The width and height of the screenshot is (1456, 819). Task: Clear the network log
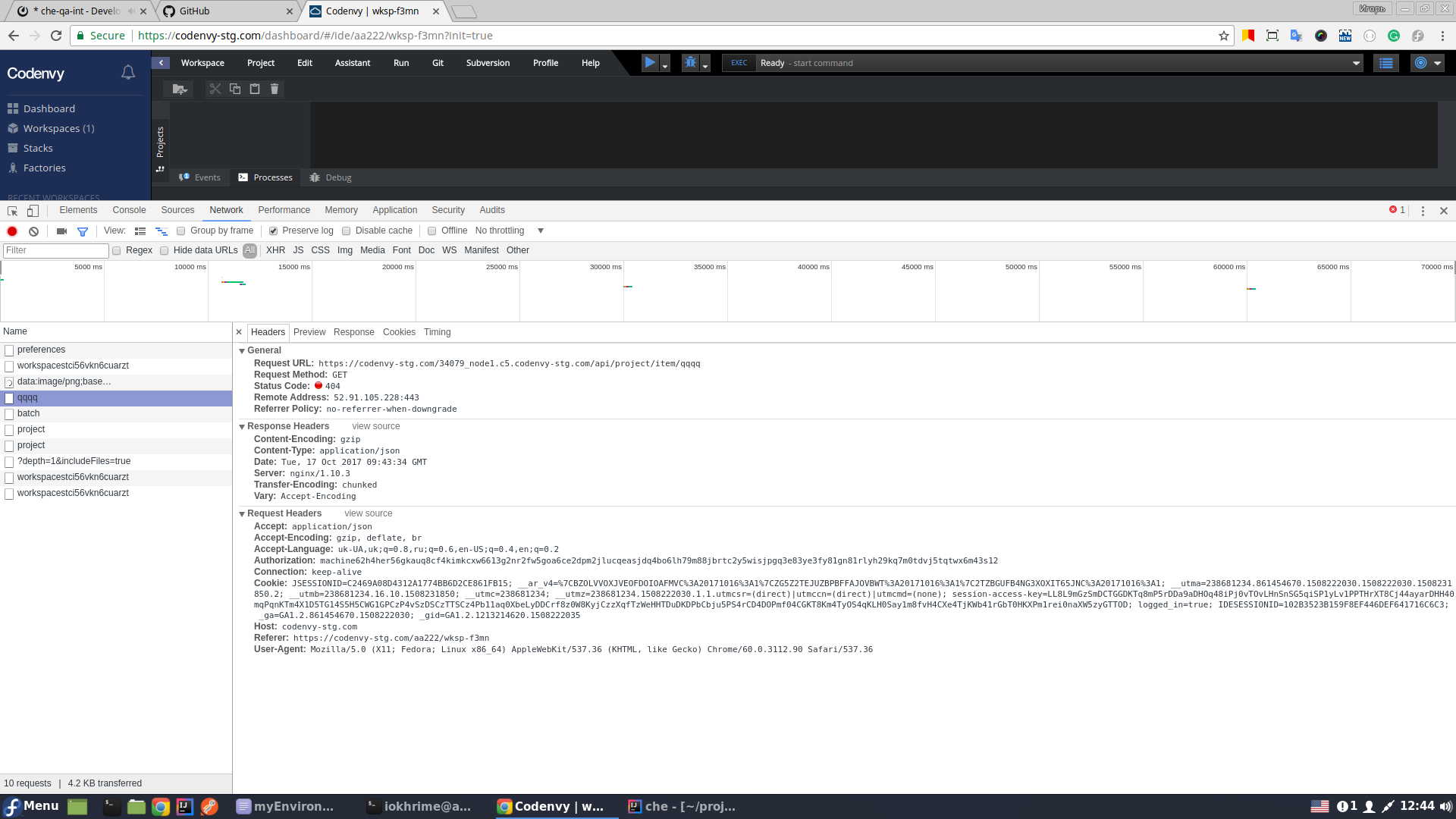point(33,231)
